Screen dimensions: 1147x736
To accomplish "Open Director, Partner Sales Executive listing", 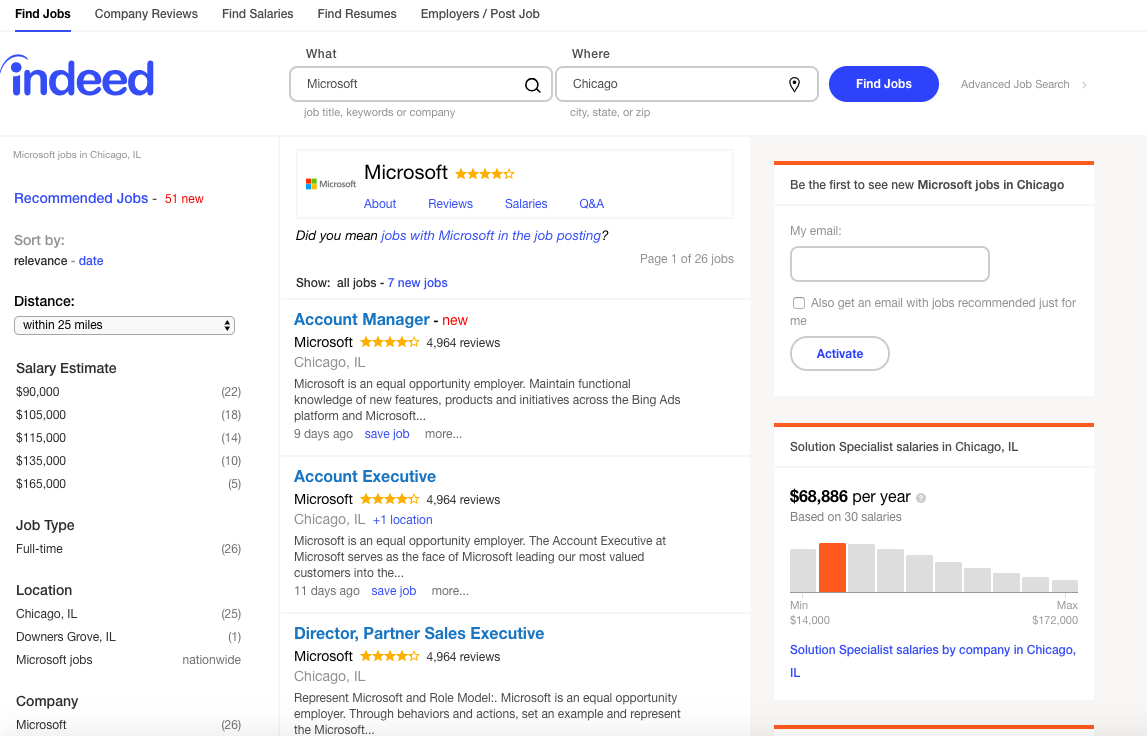I will [x=419, y=634].
